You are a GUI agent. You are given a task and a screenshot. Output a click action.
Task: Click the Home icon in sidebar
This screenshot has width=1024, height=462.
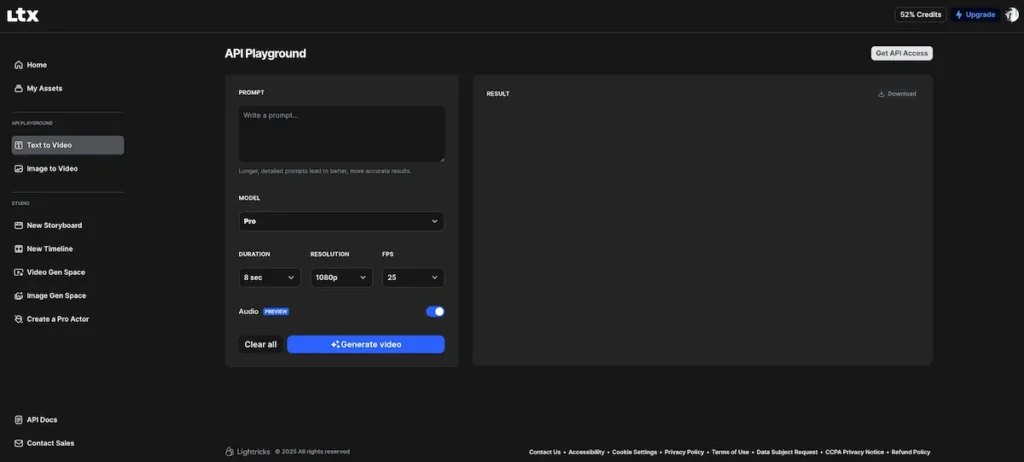[19, 65]
